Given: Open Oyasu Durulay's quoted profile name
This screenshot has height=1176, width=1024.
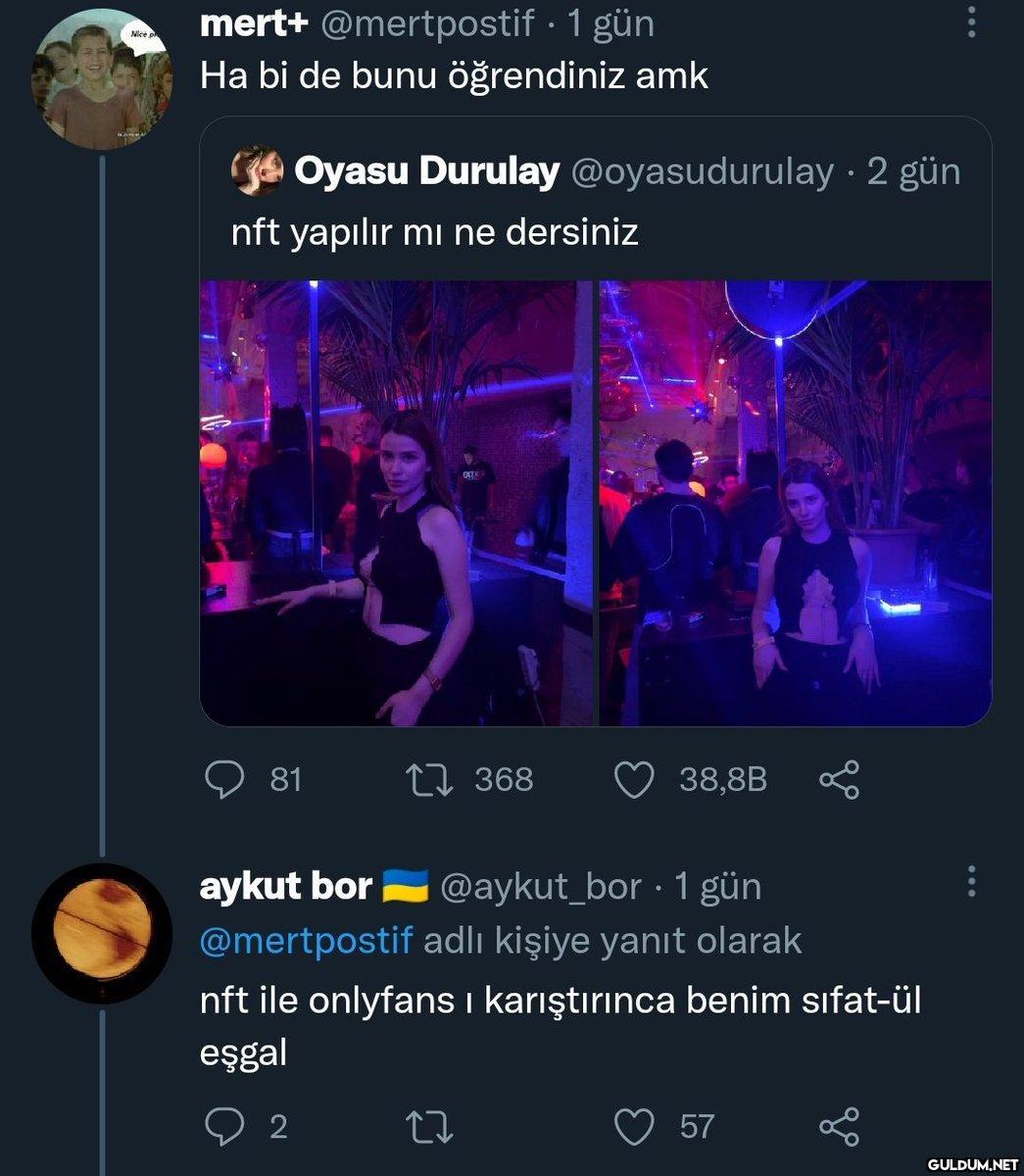Looking at the screenshot, I should 426,171.
